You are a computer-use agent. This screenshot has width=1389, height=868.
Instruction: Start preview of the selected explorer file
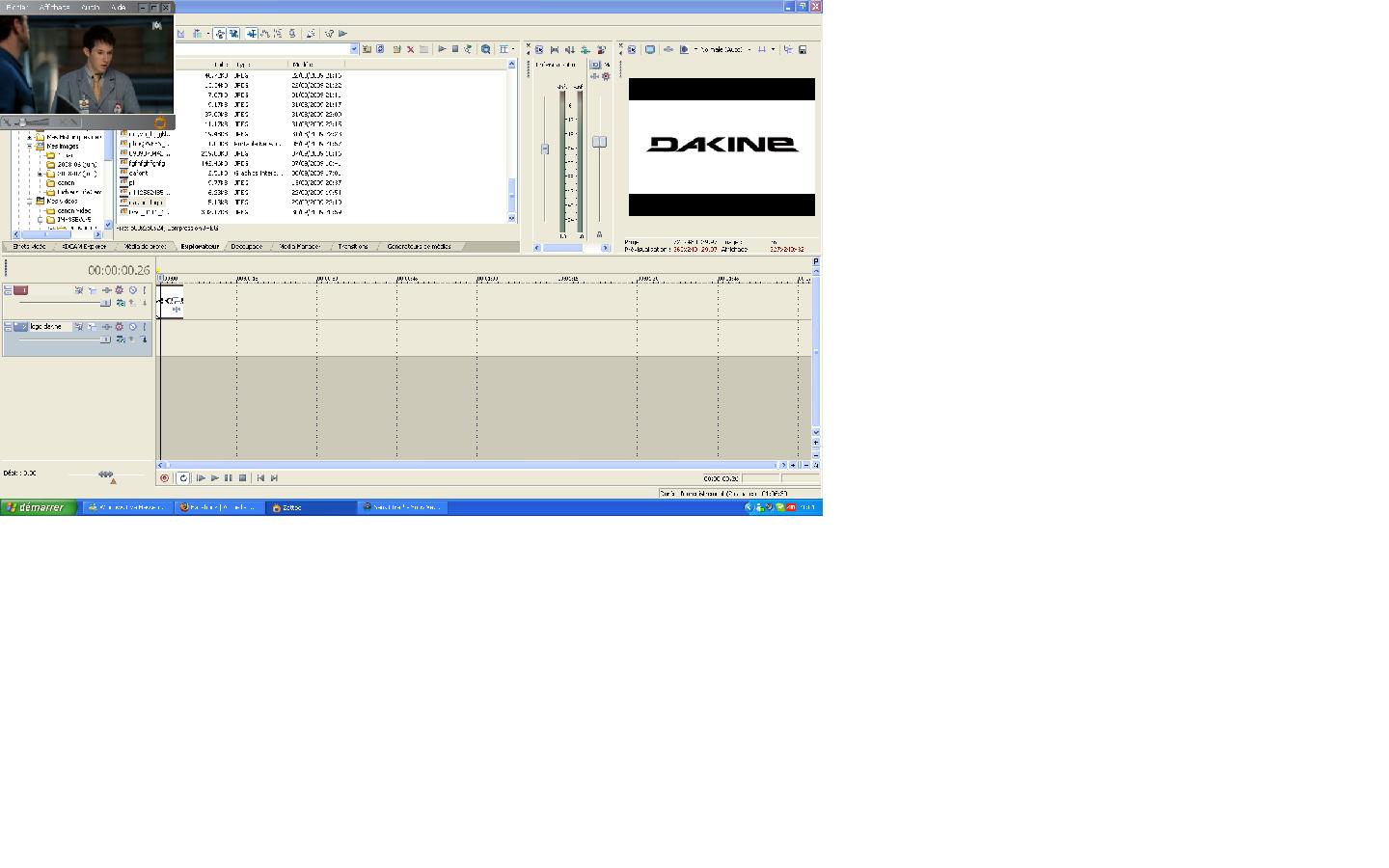point(442,49)
